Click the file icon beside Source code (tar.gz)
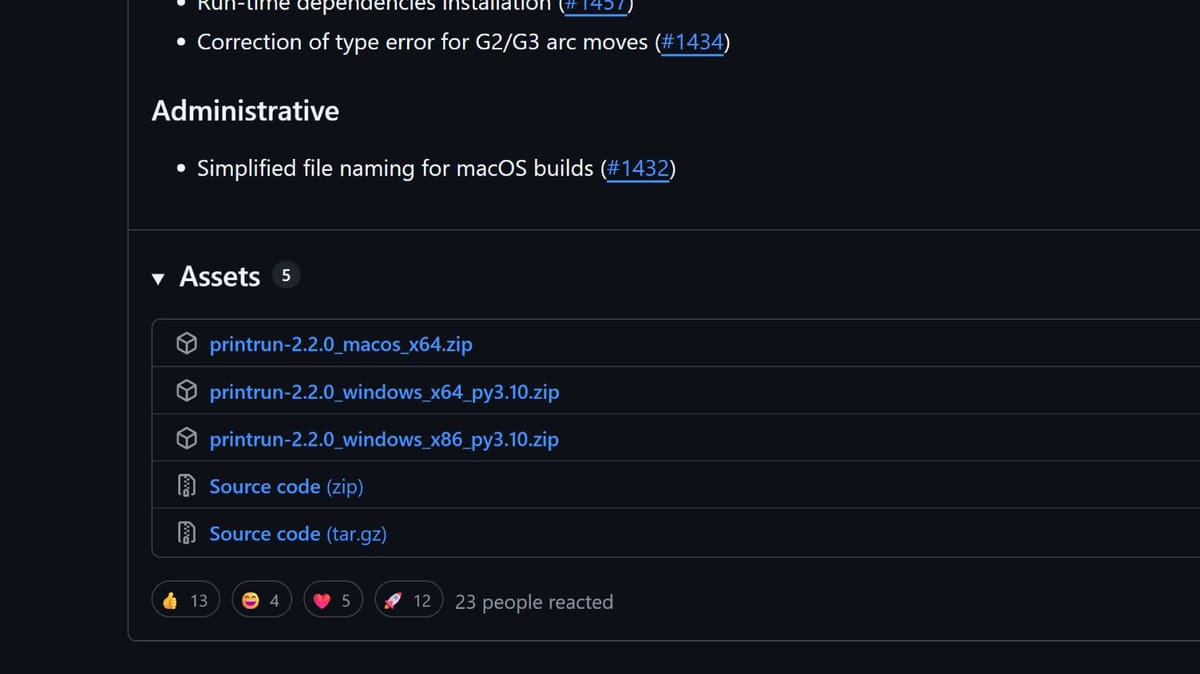The image size is (1200, 674). pyautogui.click(x=186, y=533)
